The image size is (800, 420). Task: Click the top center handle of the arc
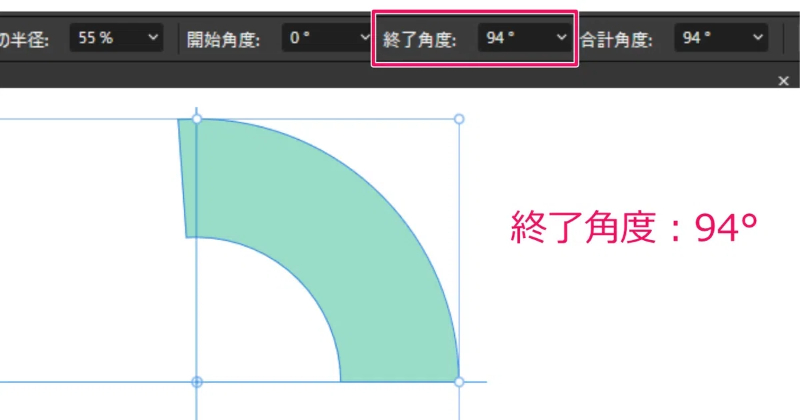click(196, 119)
